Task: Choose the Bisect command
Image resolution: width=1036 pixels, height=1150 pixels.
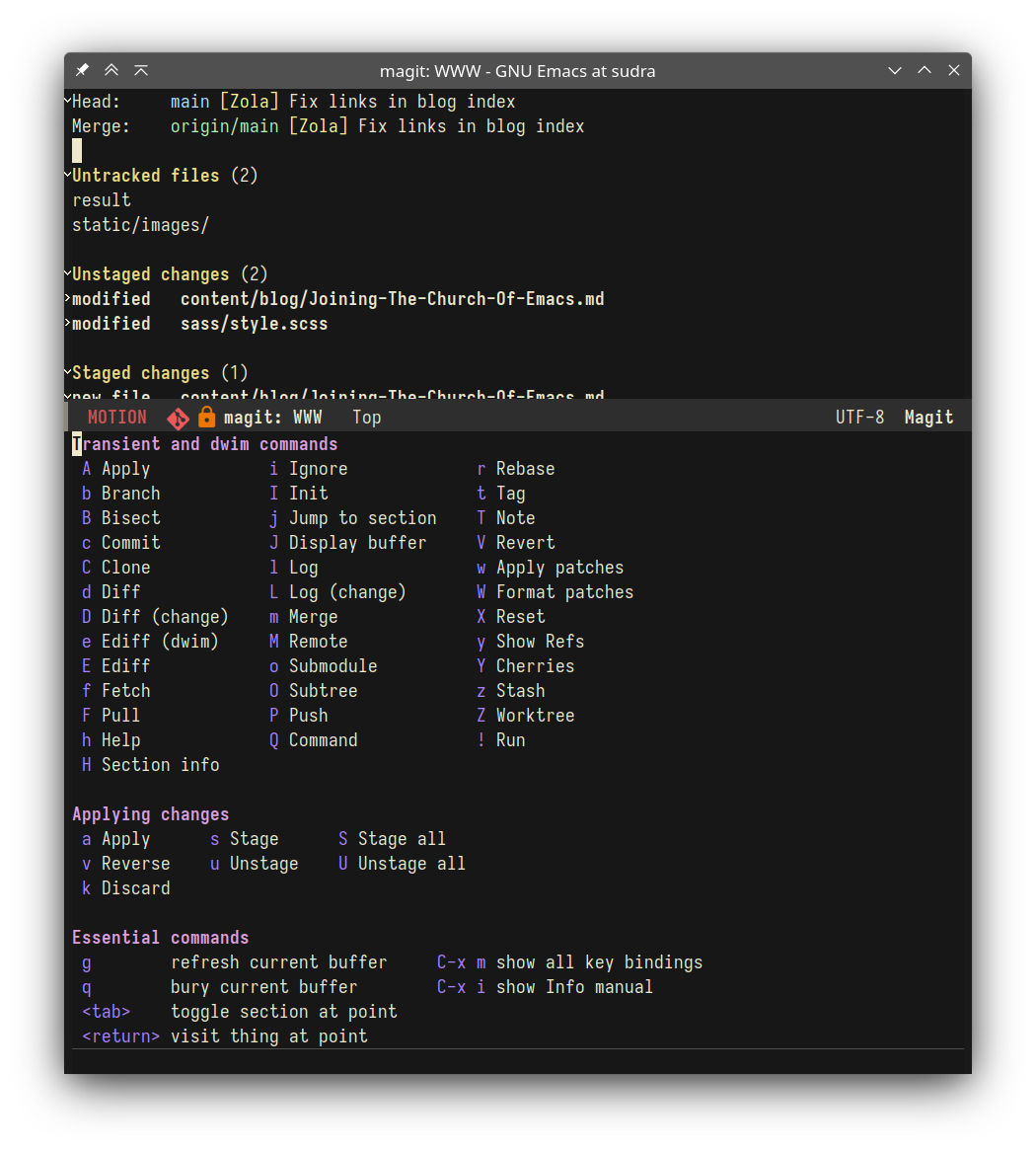Action: pos(130,518)
